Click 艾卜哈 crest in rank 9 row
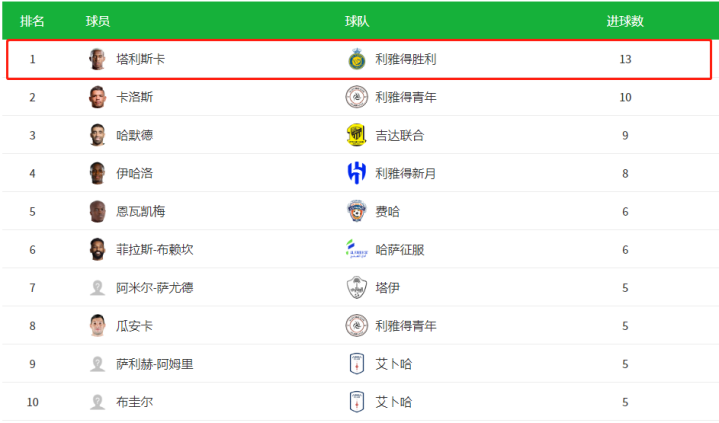This screenshot has width=719, height=423. tap(357, 364)
